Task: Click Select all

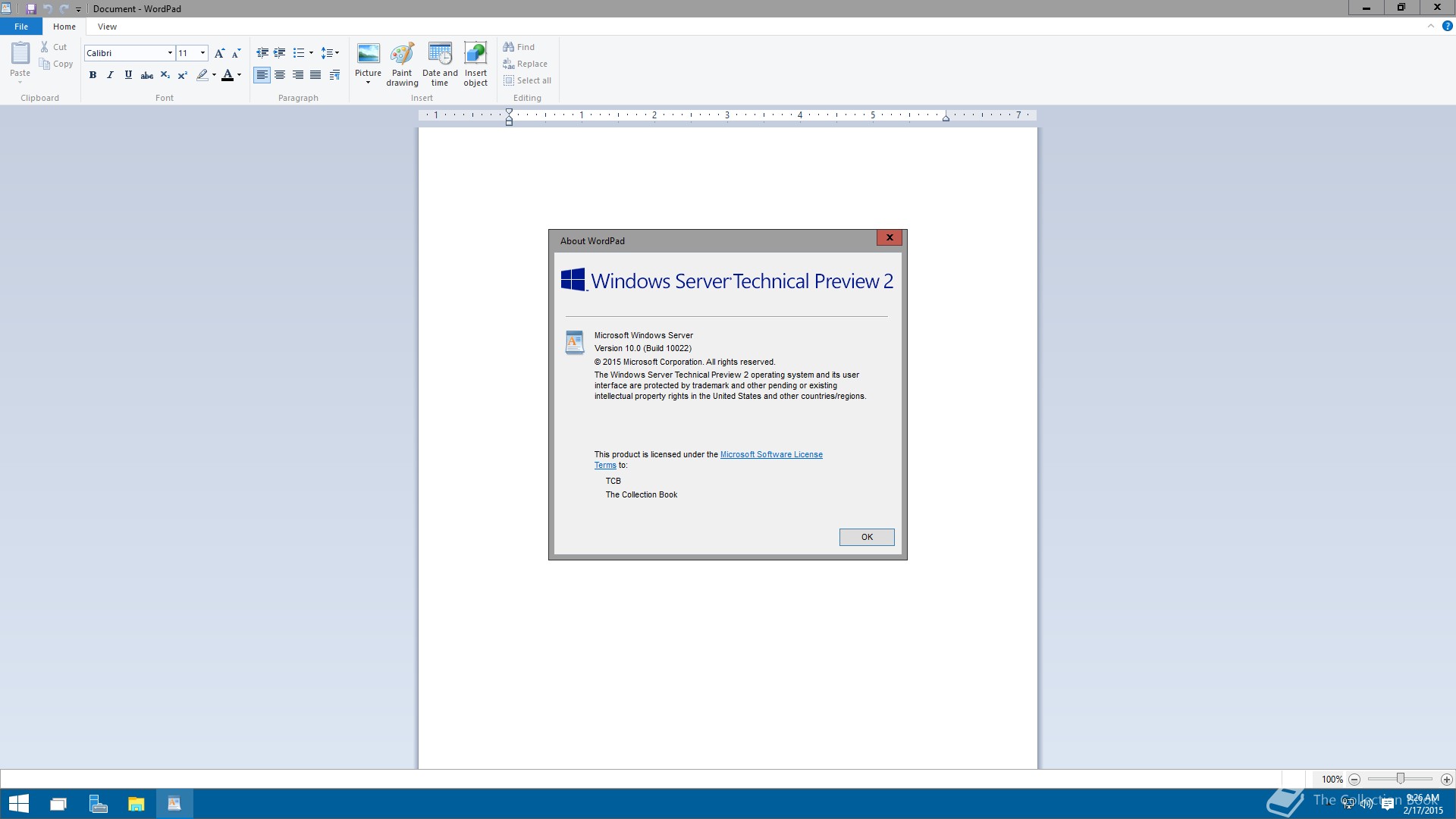Action: [x=527, y=80]
